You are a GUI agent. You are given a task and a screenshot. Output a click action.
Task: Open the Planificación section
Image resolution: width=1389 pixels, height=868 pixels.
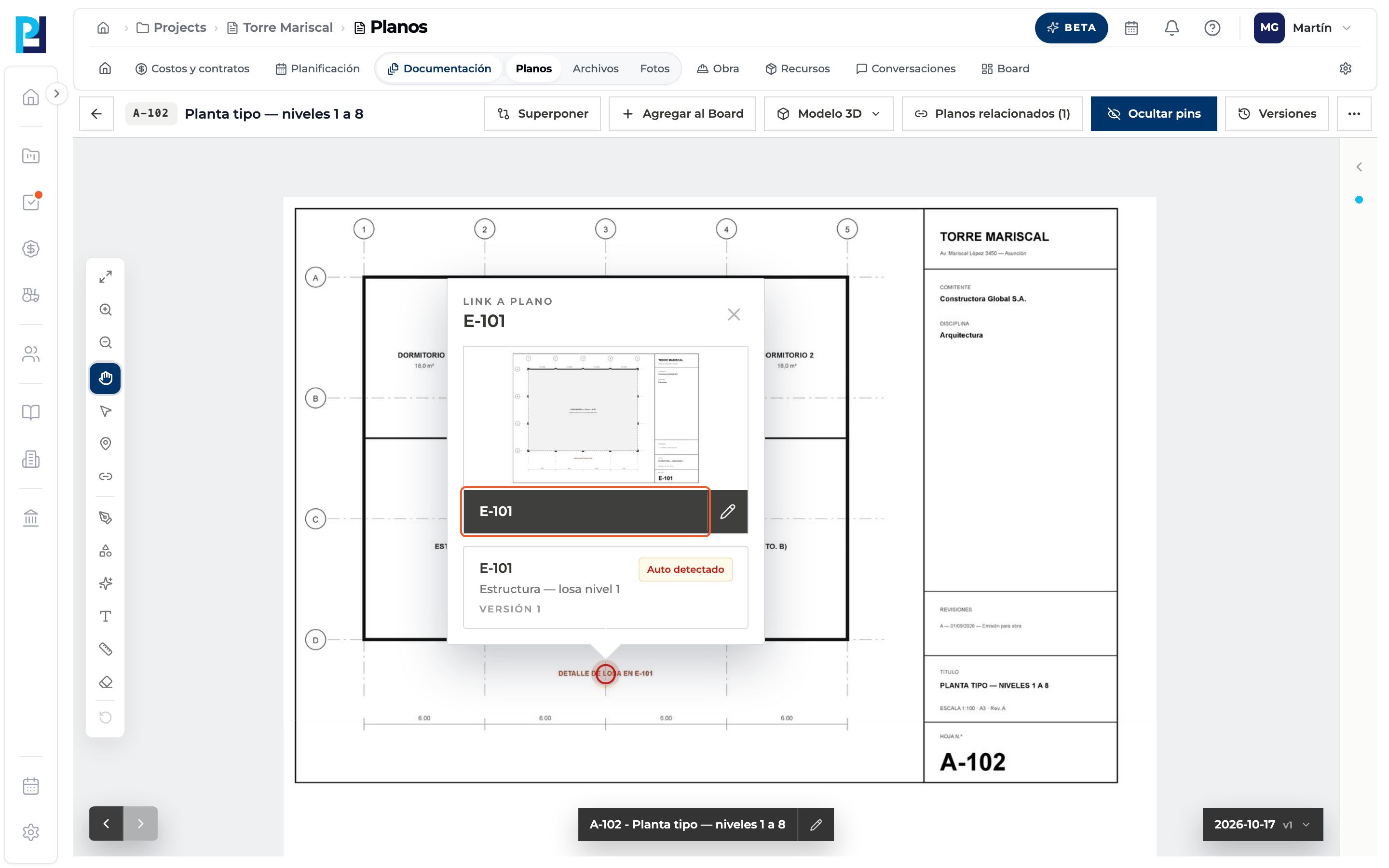coord(317,68)
